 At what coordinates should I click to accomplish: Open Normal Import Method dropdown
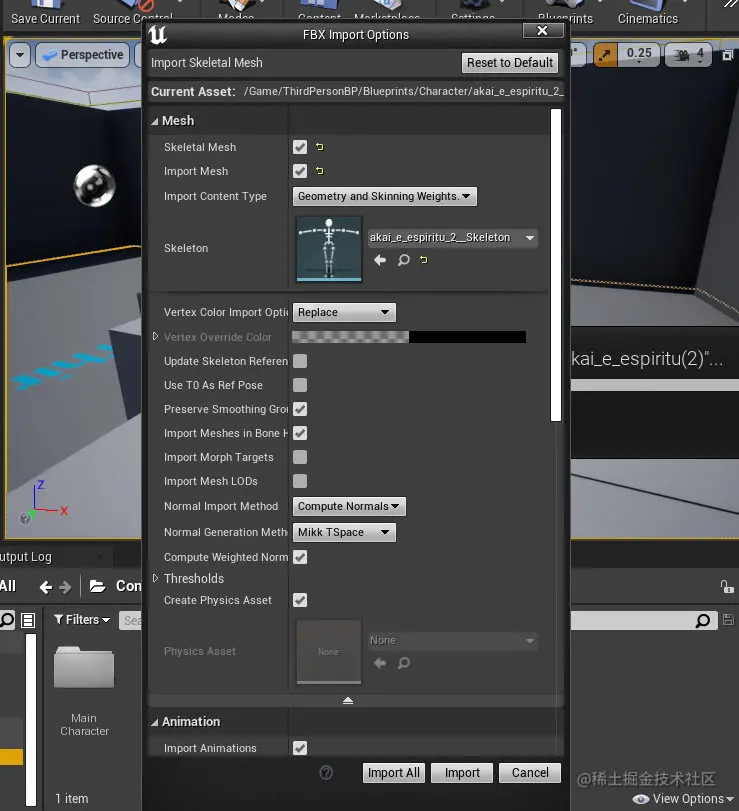click(x=349, y=506)
